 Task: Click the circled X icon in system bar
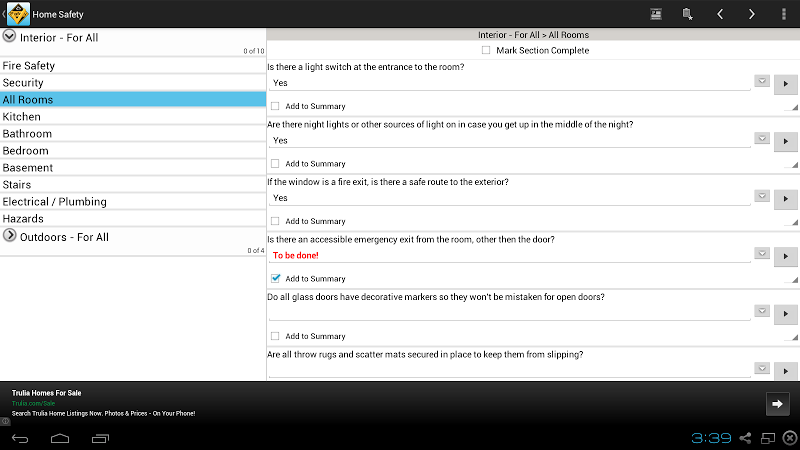(790, 438)
